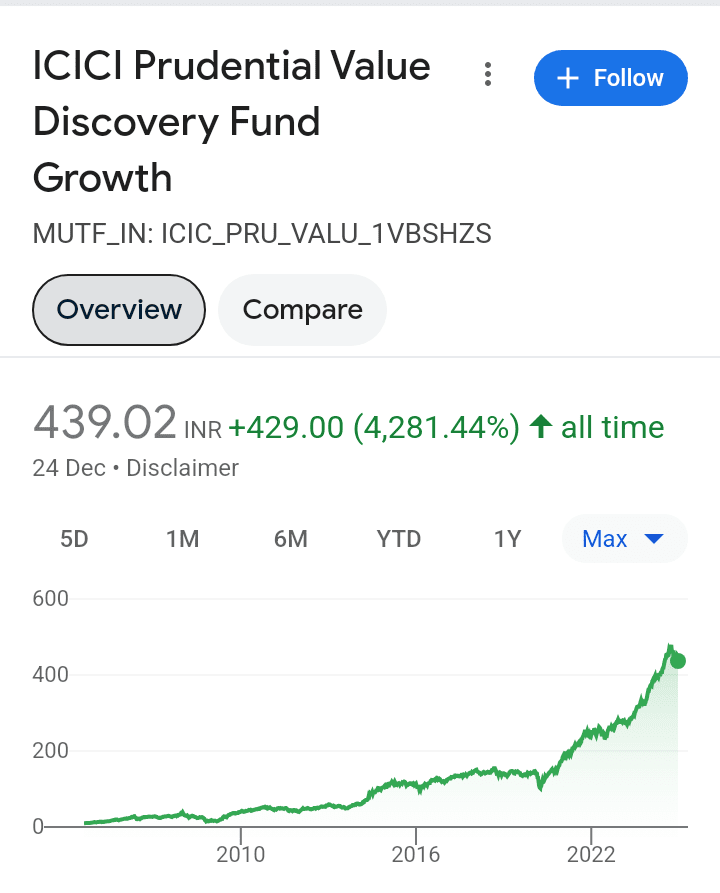This screenshot has height=893, width=720.
Task: Follow ICICI Prudential Value Discovery Fund
Action: (x=611, y=78)
